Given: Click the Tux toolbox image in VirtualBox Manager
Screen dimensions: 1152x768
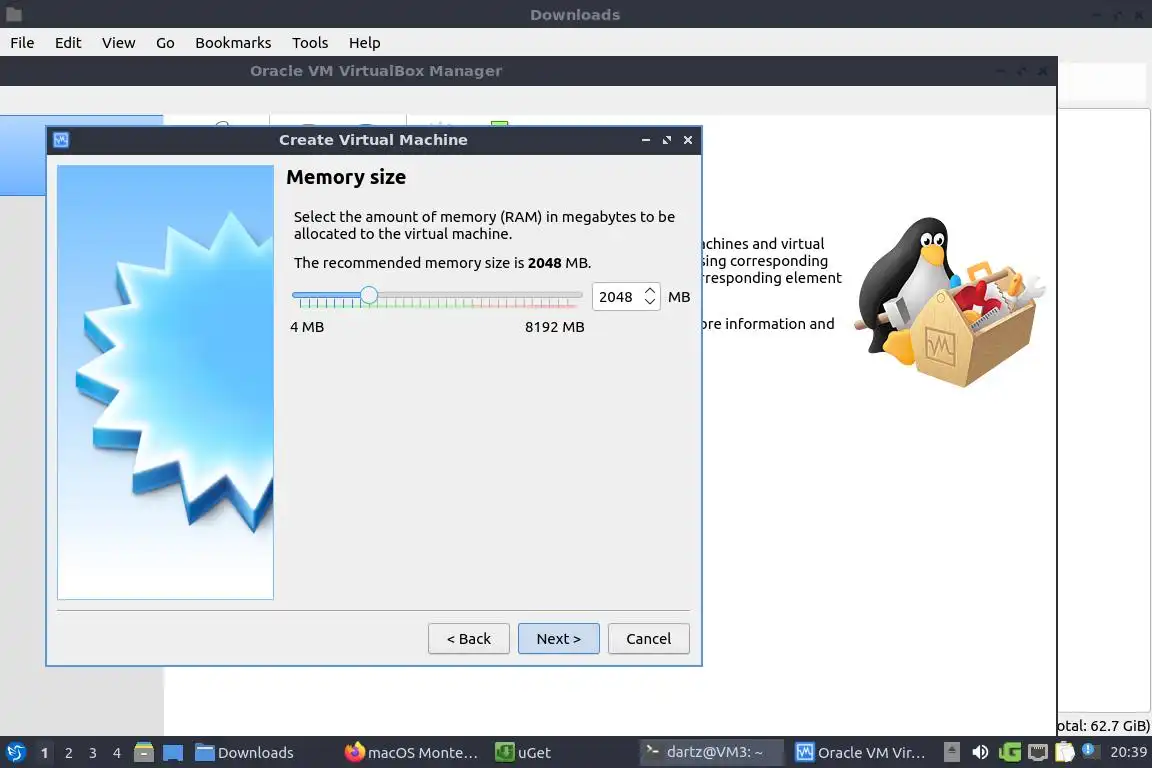Looking at the screenshot, I should point(950,301).
